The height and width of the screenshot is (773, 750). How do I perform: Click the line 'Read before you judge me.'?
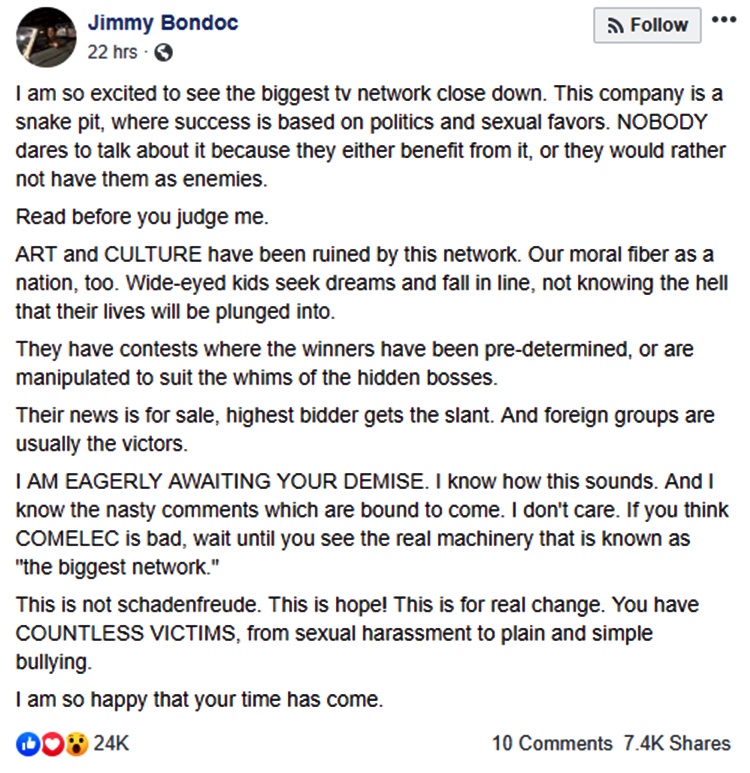tap(142, 217)
